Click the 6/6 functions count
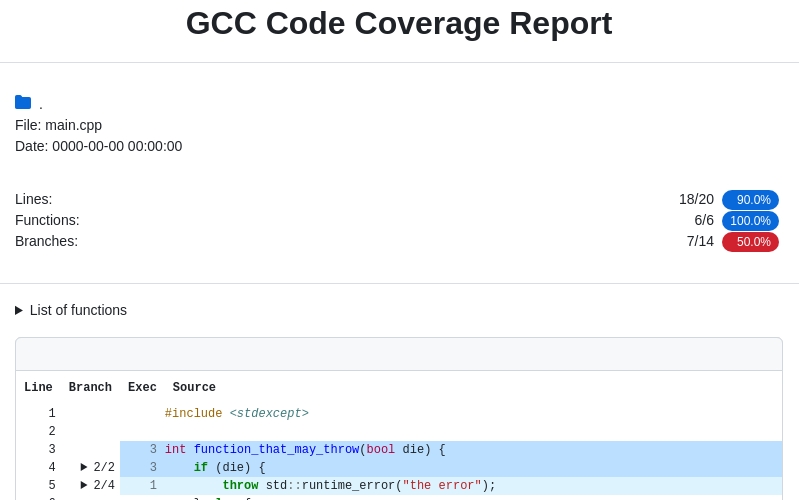This screenshot has width=800, height=500. pyautogui.click(x=704, y=220)
